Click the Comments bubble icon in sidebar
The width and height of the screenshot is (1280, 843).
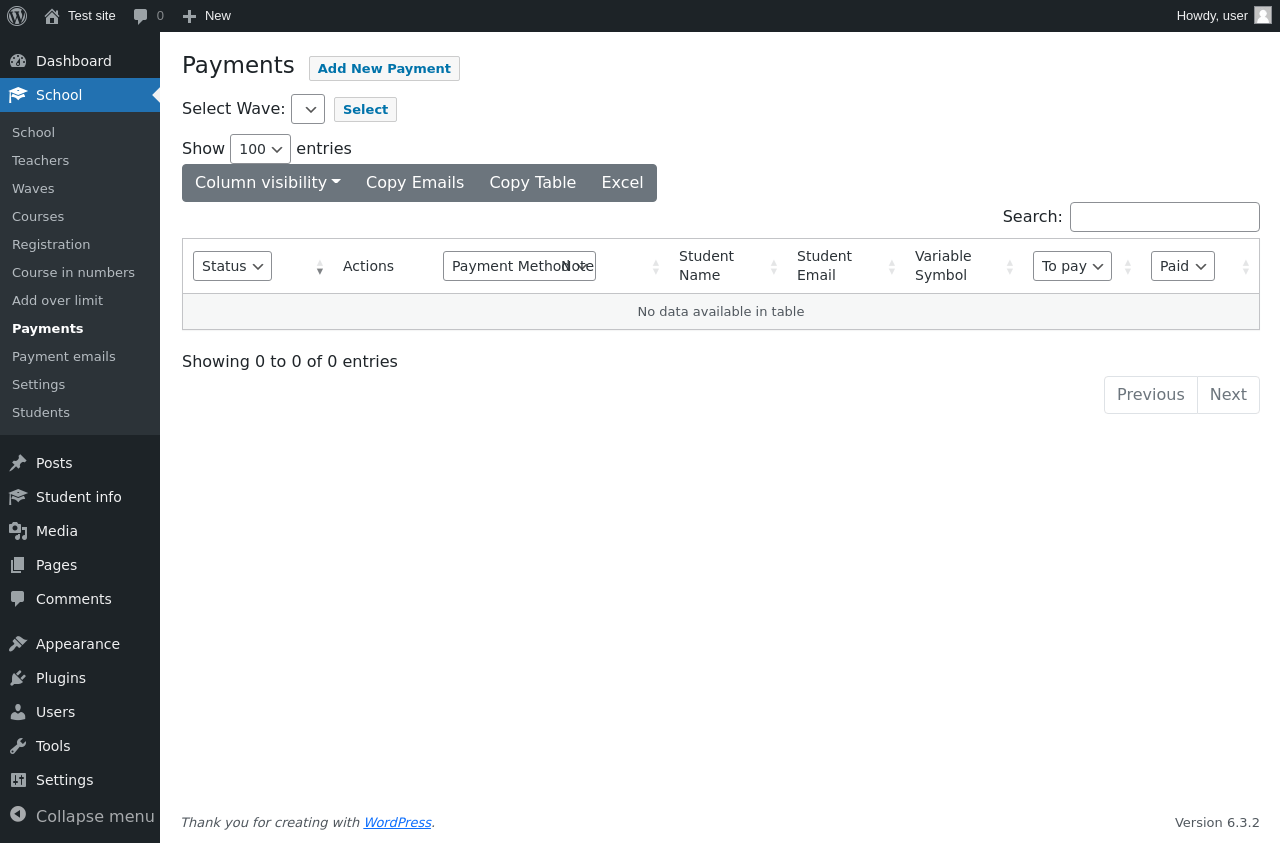18,599
